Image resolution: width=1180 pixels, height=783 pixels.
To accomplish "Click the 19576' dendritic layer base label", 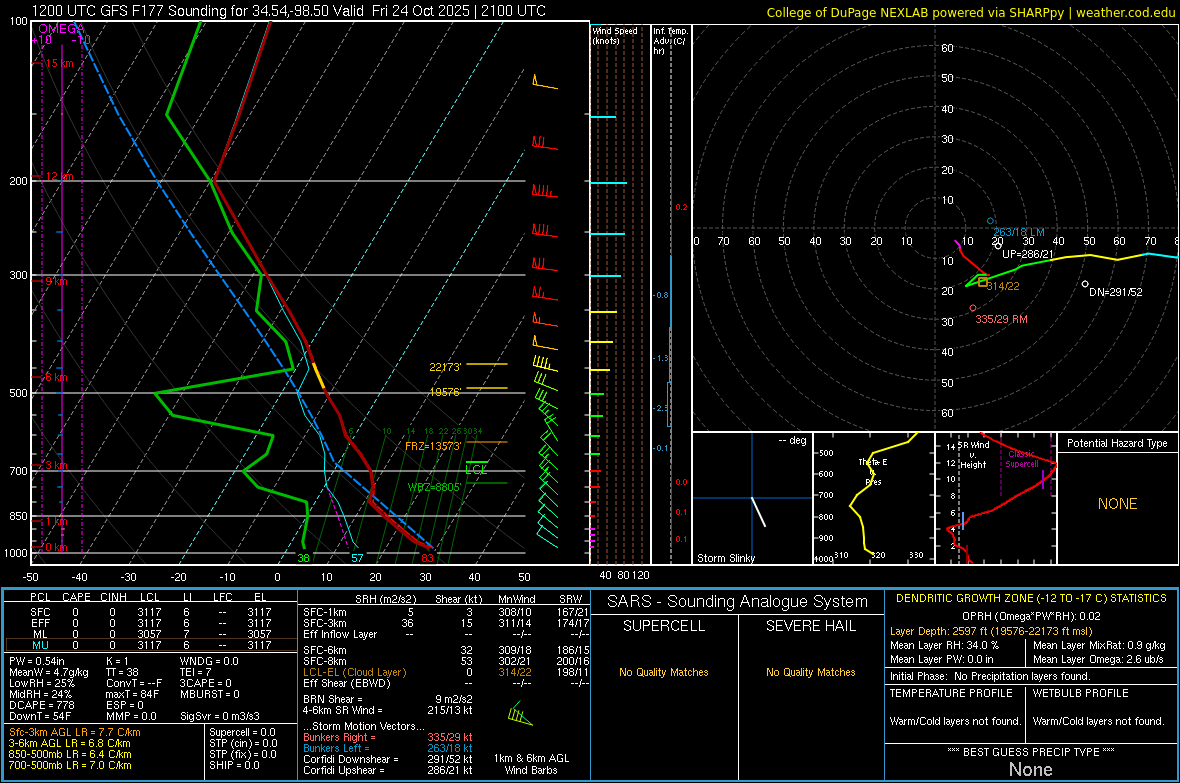I will coord(445,392).
